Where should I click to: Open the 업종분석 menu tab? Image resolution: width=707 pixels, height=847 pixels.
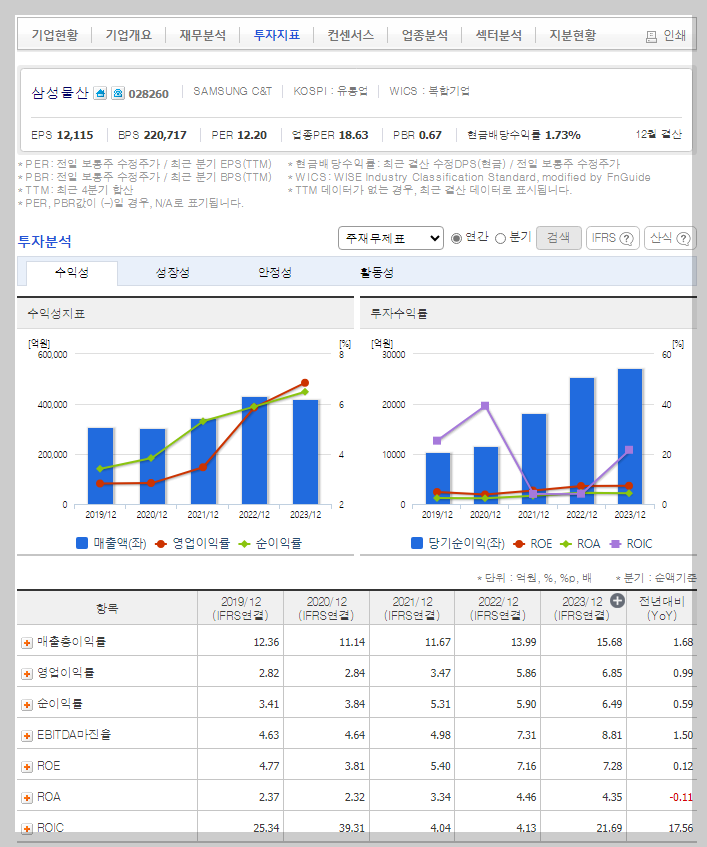(x=425, y=36)
